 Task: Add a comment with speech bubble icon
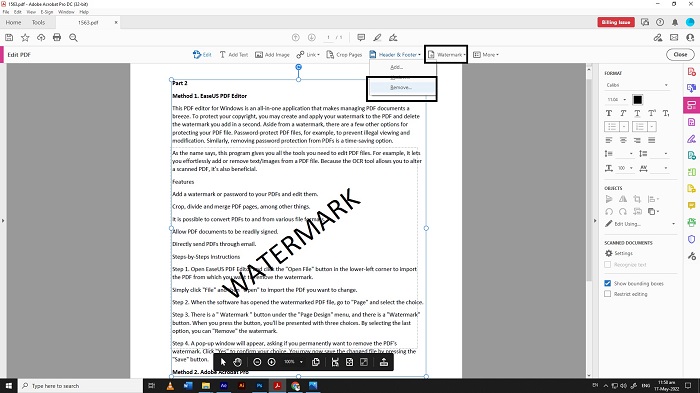pyautogui.click(x=361, y=38)
